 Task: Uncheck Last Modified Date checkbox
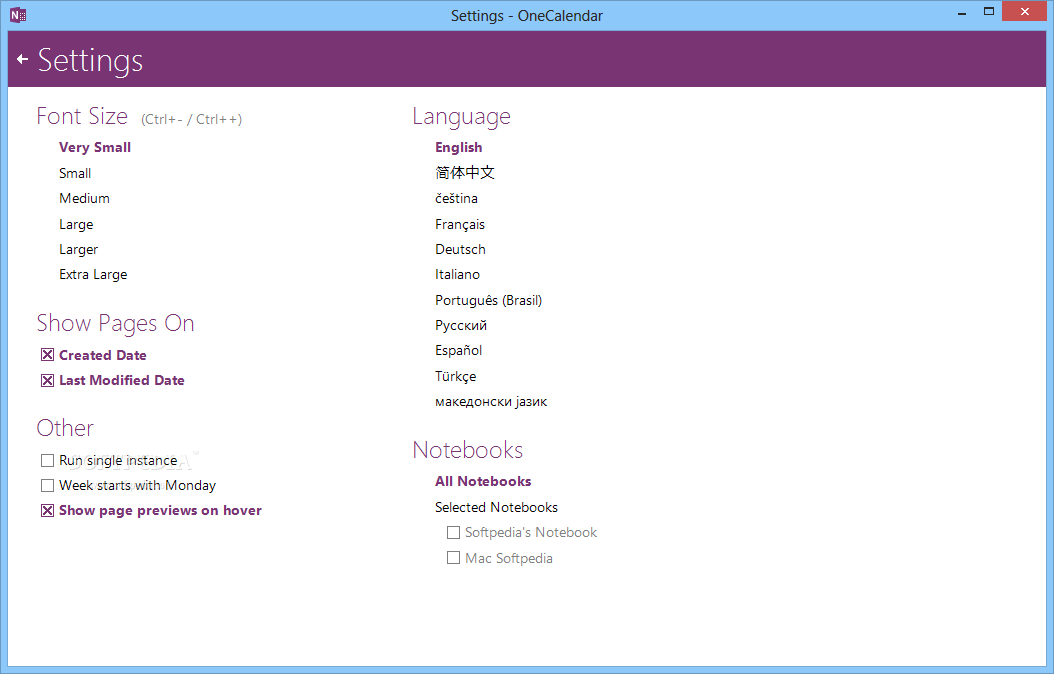click(47, 380)
